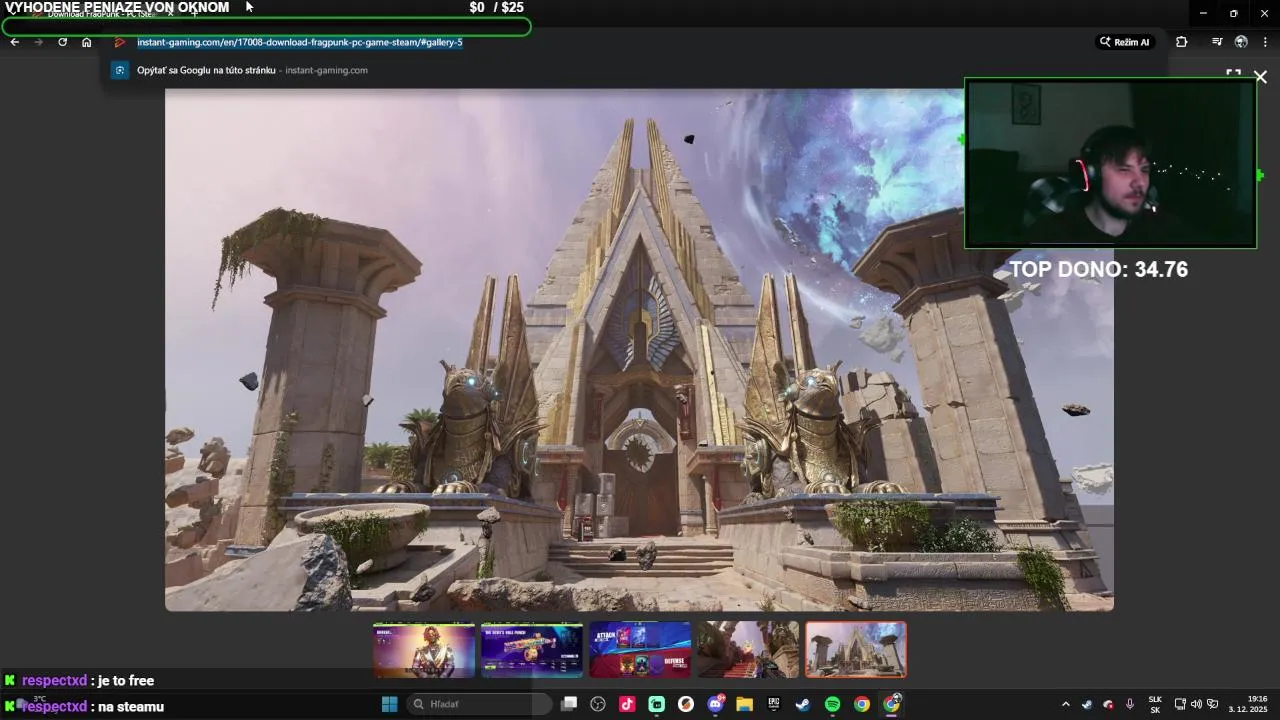Toggle gallery fullscreen icon
1280x720 pixels.
tap(1233, 74)
